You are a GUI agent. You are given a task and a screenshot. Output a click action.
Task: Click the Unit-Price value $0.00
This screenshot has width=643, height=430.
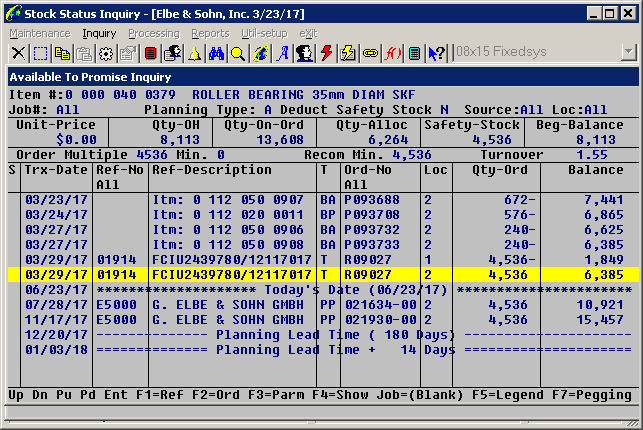pos(76,140)
